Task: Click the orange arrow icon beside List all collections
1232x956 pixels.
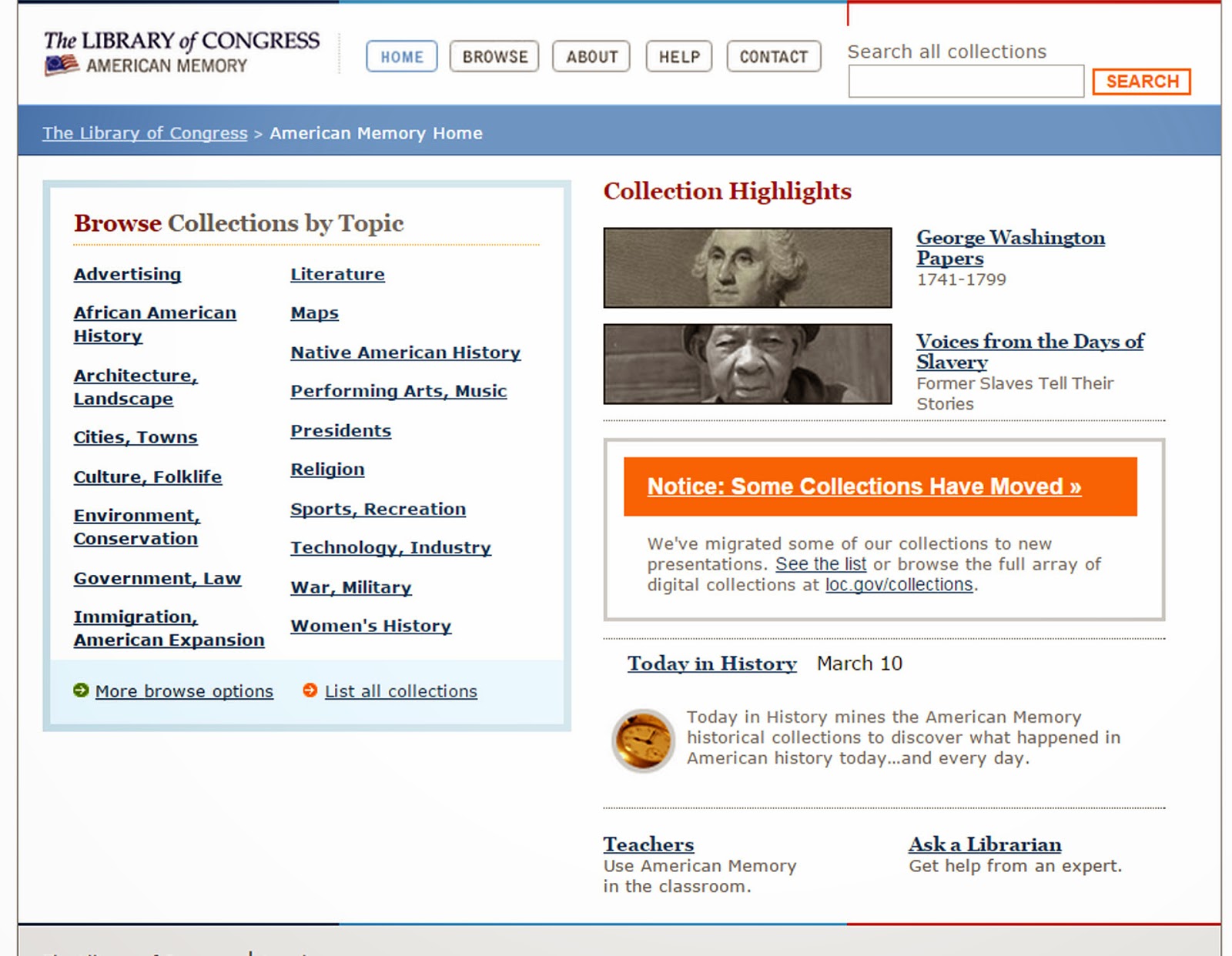Action: pos(310,690)
